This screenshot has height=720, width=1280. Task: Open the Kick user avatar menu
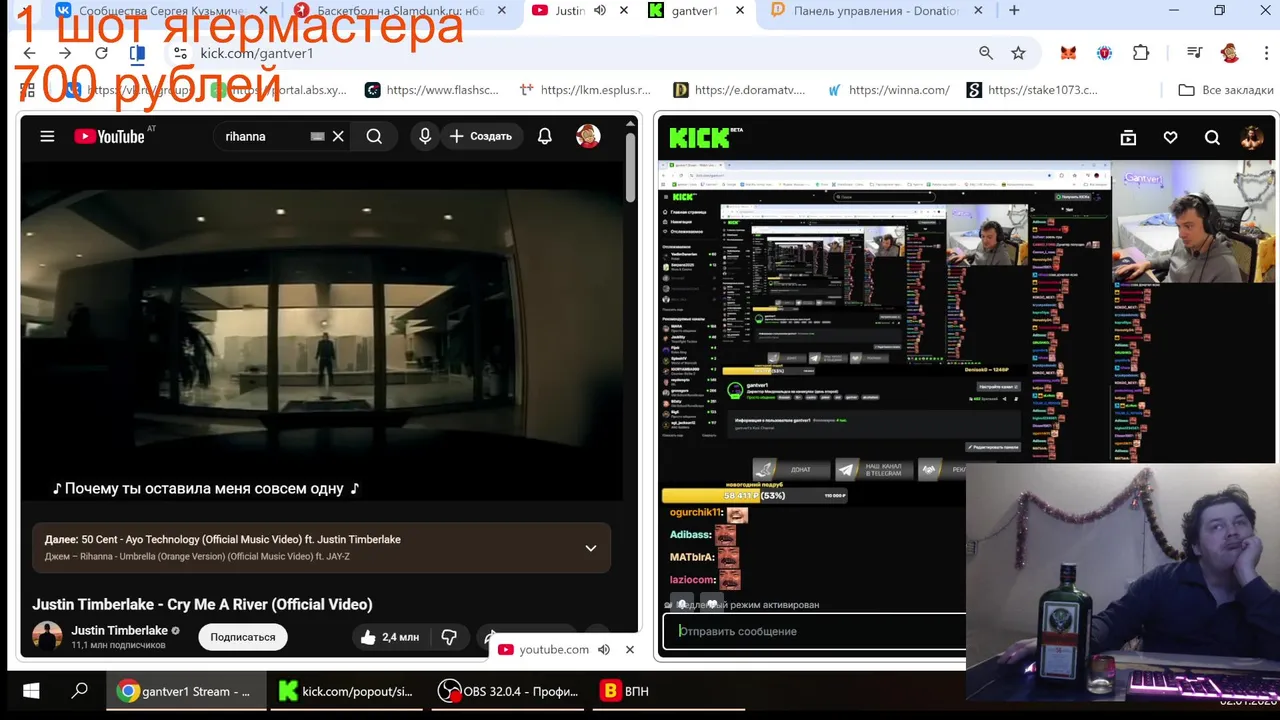point(1252,138)
